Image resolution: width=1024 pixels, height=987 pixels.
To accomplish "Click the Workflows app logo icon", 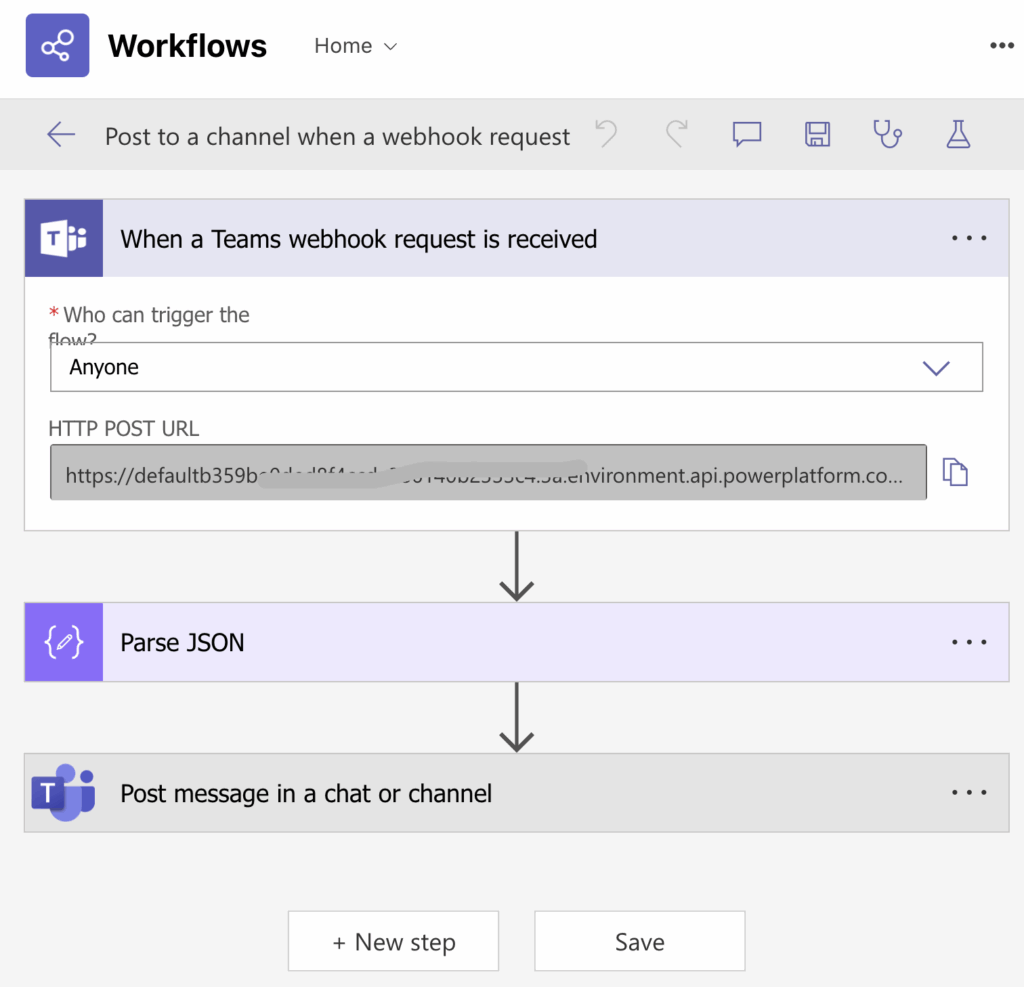I will tap(57, 46).
